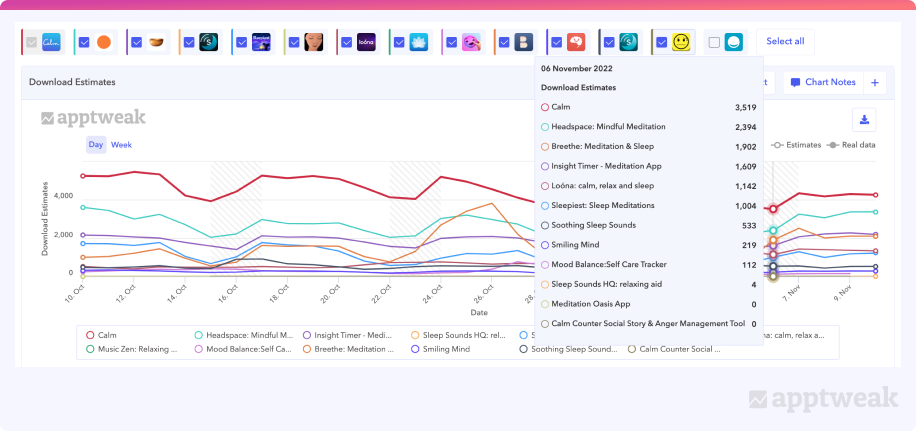The image size is (916, 431).
Task: Click Breethe: Meditation & Sleep tooltip row
Action: click(x=648, y=147)
